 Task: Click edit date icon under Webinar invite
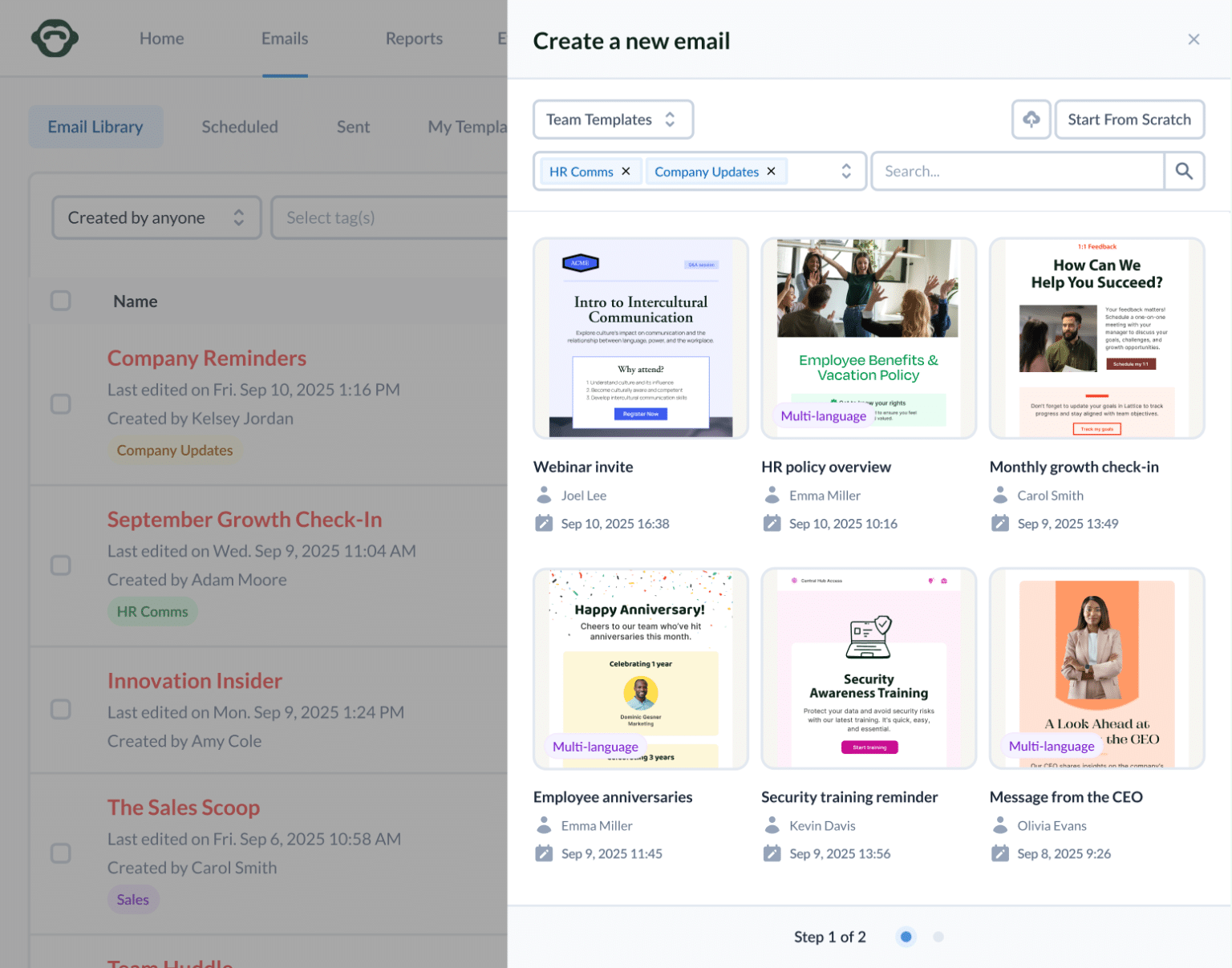pyautogui.click(x=544, y=524)
